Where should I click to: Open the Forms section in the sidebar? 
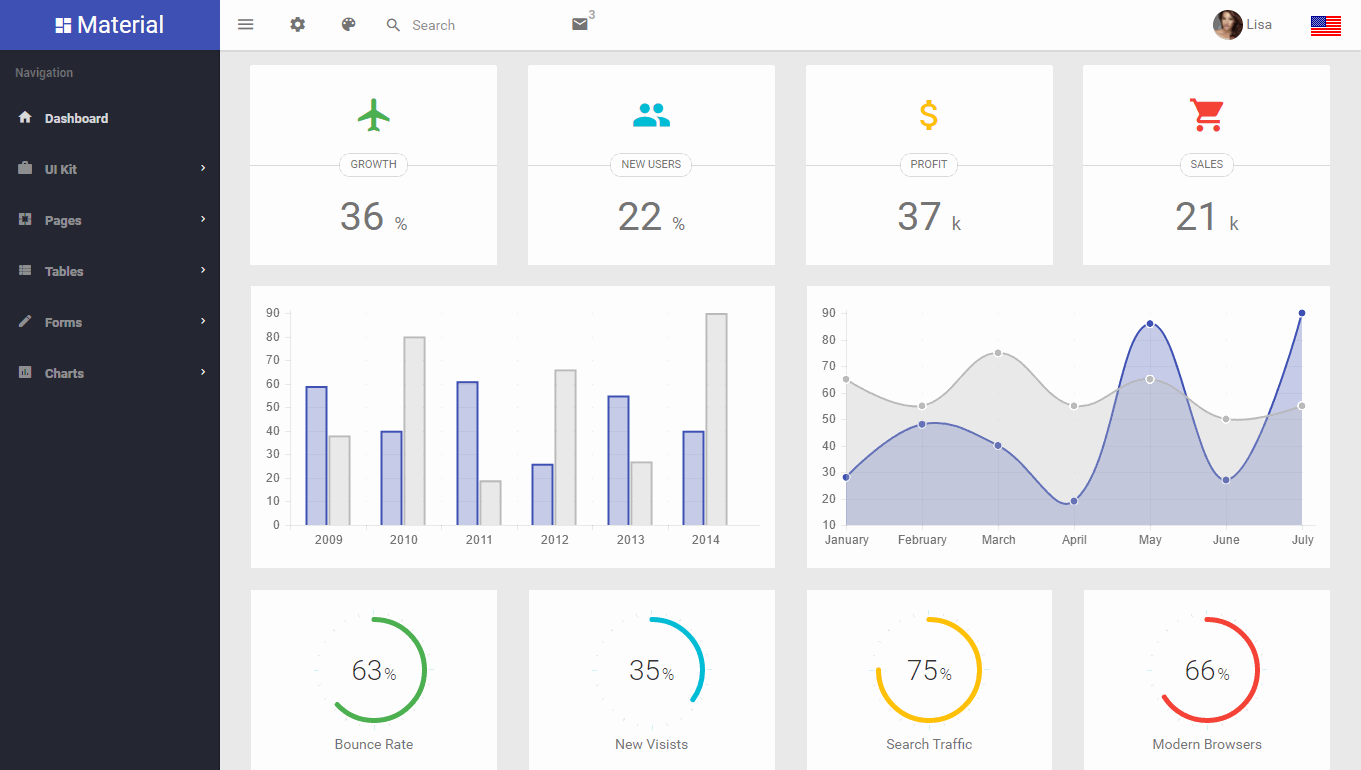(64, 321)
